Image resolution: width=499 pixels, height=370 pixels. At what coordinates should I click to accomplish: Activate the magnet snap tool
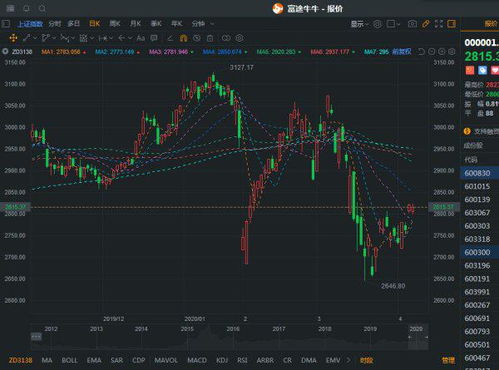(x=183, y=38)
